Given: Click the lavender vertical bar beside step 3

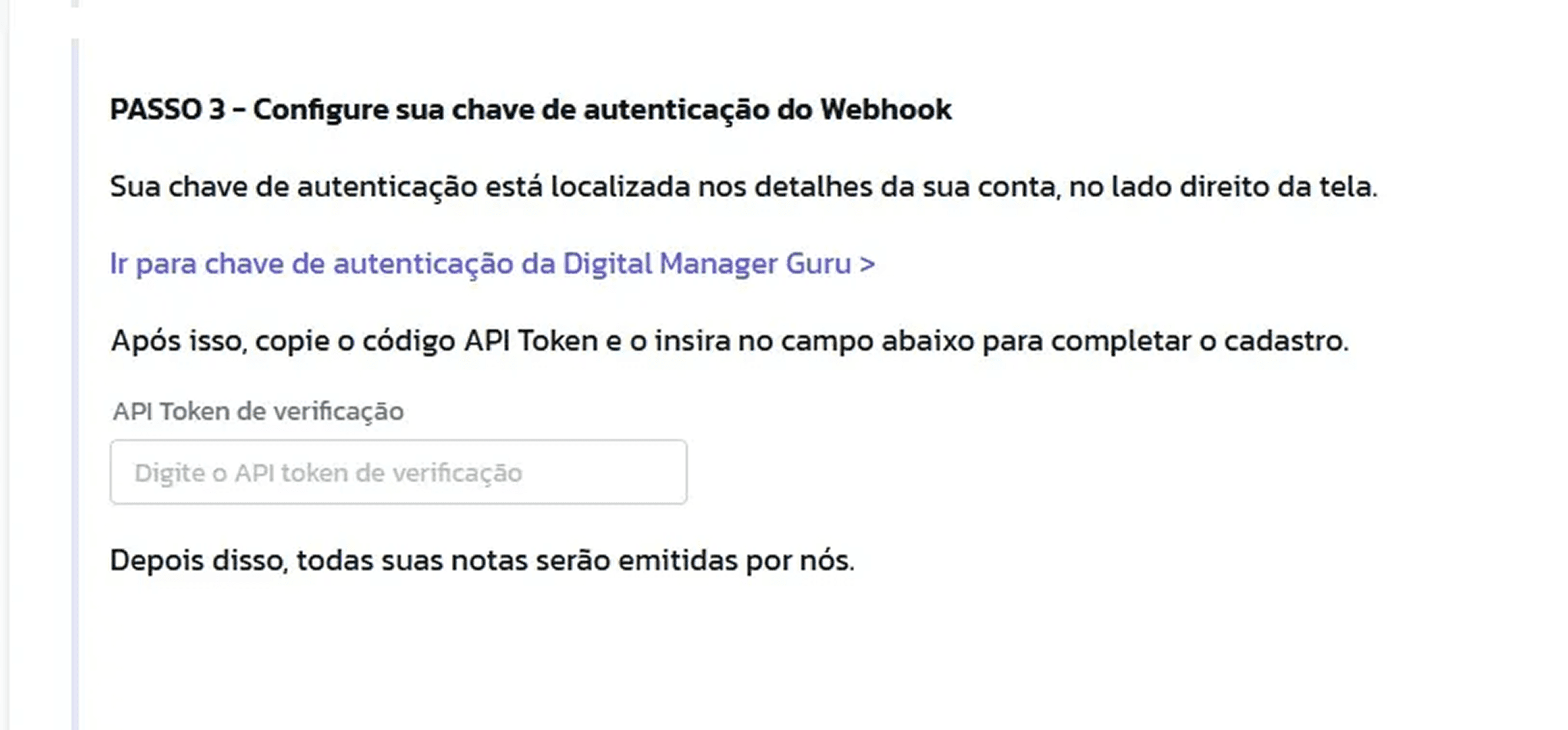Looking at the screenshot, I should pyautogui.click(x=75, y=384).
